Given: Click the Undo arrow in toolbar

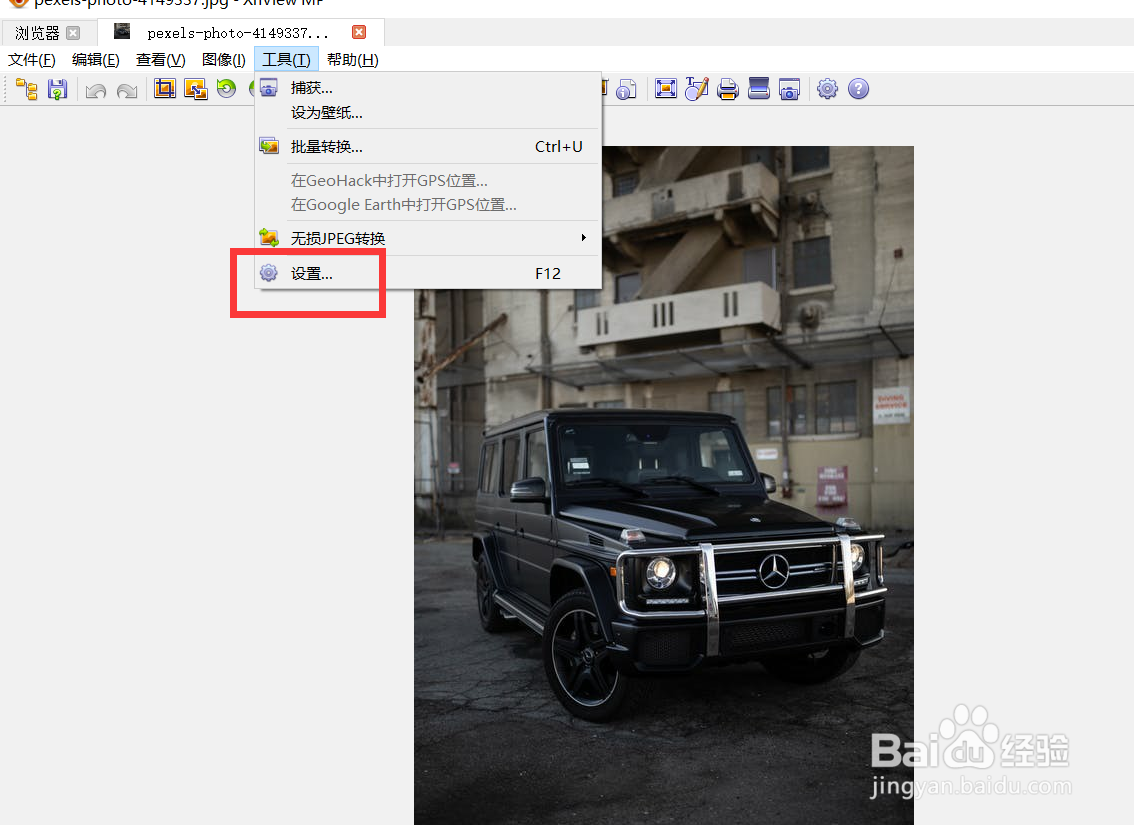Looking at the screenshot, I should click(x=95, y=90).
